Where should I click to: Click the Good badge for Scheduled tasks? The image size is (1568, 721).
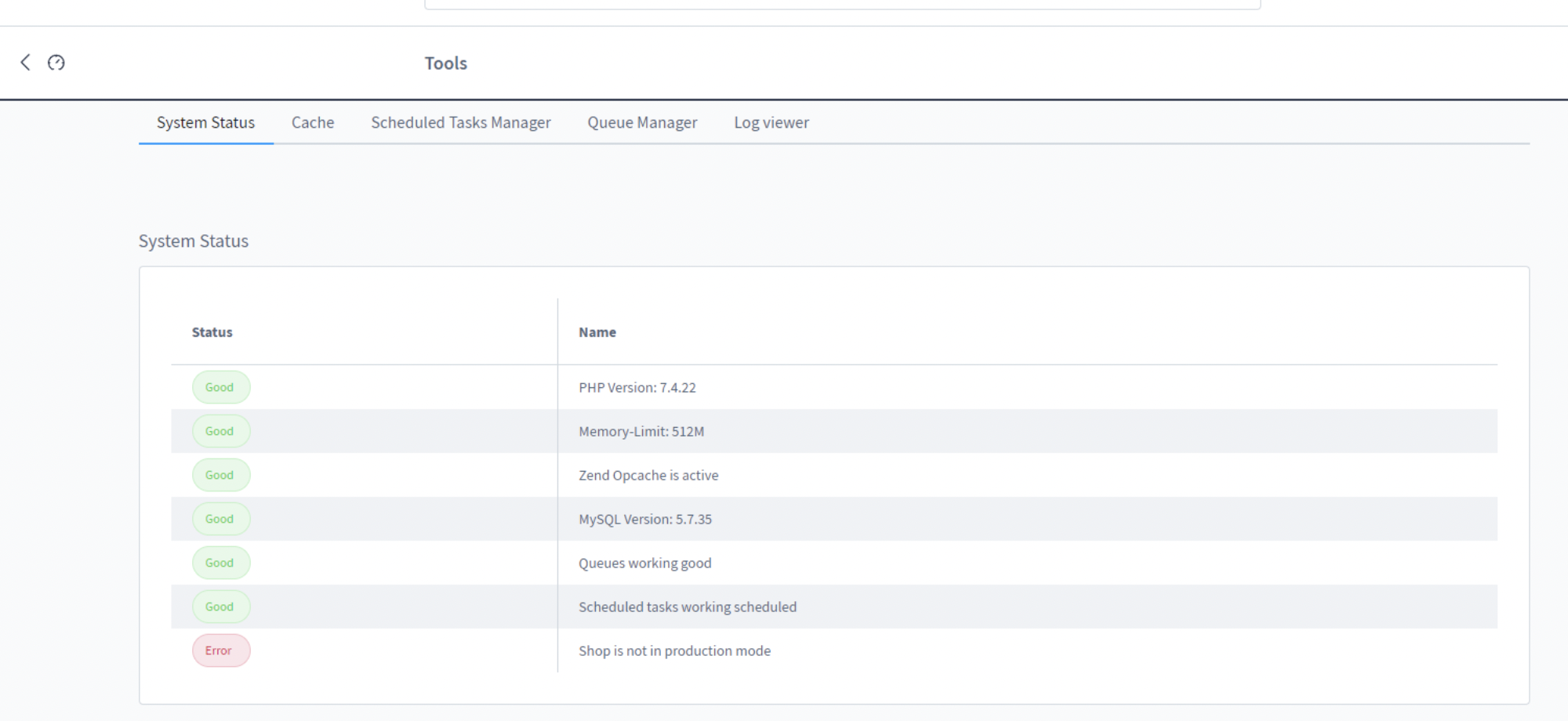(221, 607)
